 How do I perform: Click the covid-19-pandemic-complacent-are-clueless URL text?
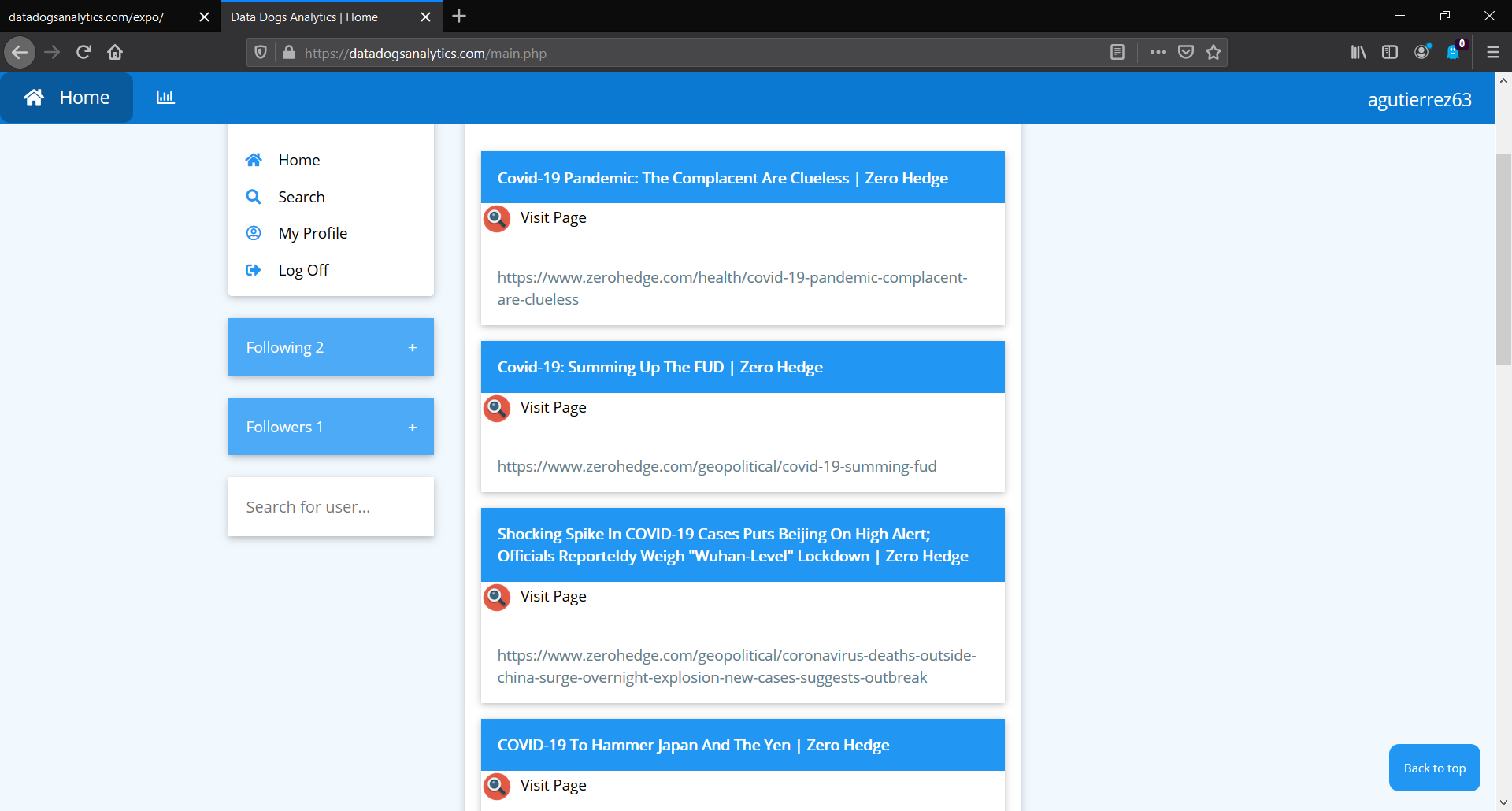click(x=732, y=288)
